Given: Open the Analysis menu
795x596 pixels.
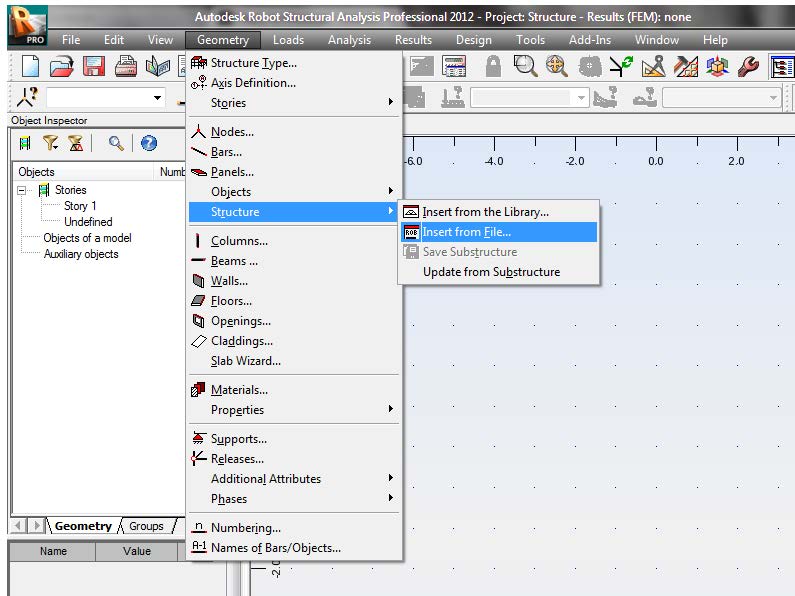Looking at the screenshot, I should coord(349,40).
